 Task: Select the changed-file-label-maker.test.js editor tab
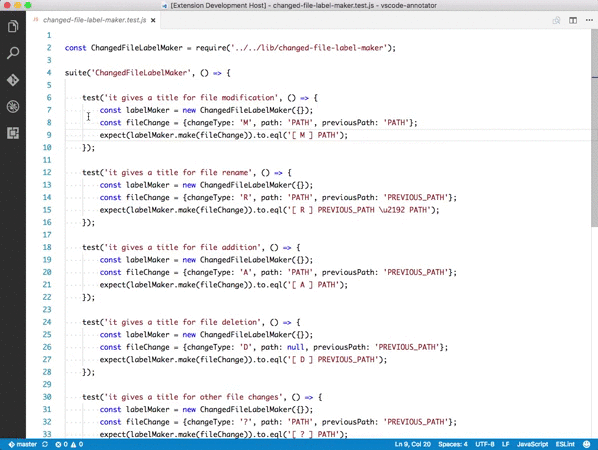tap(94, 20)
